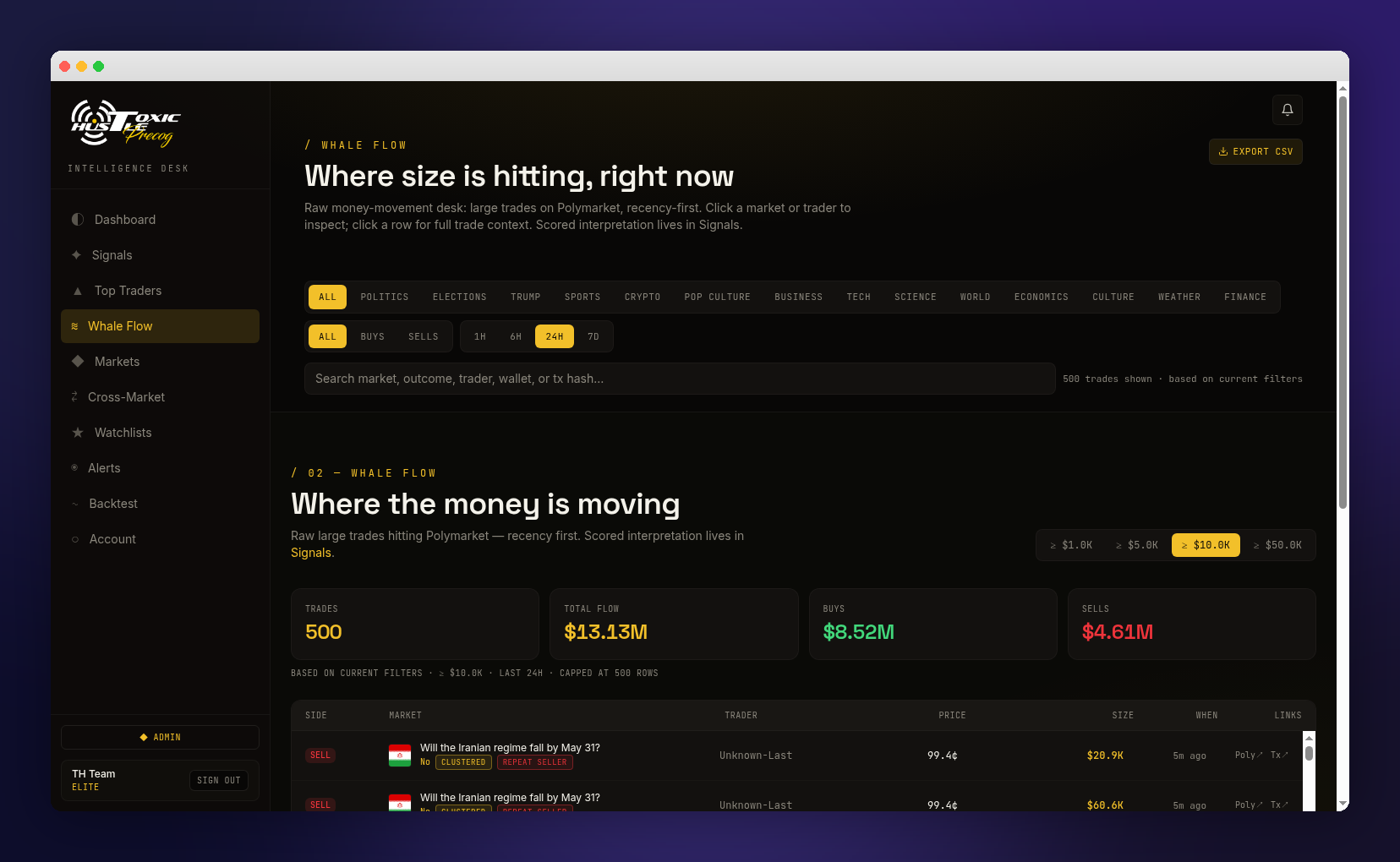This screenshot has height=862, width=1400.
Task: Select the 7D time window
Action: point(593,336)
